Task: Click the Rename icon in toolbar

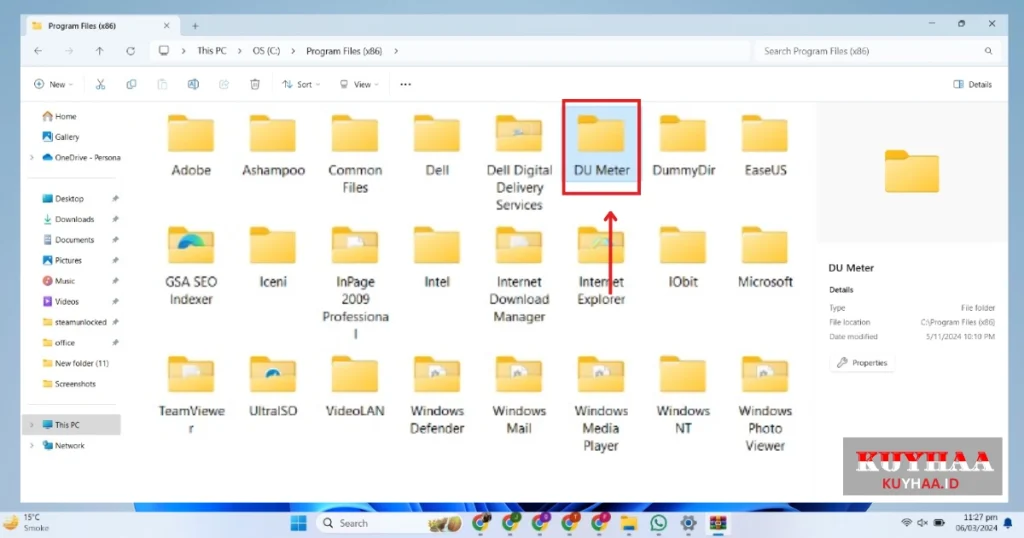Action: pos(193,84)
